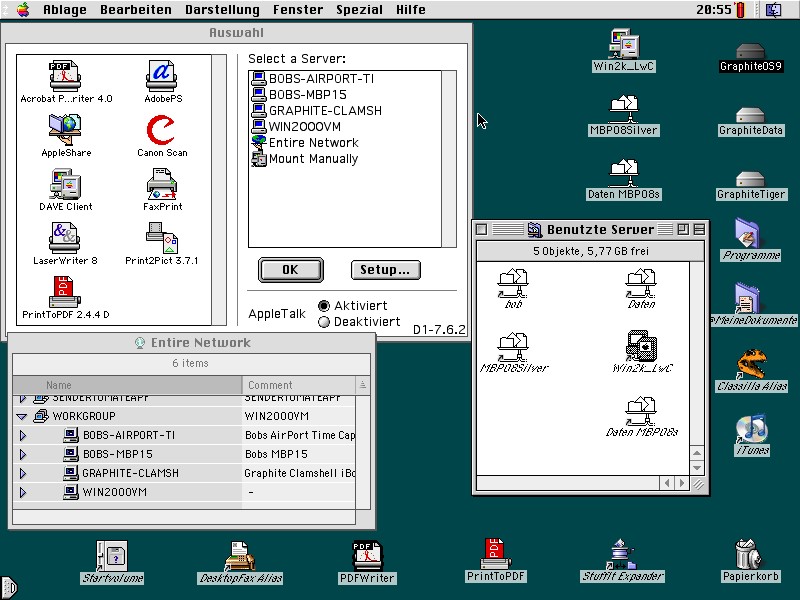Open the Spezial menu
This screenshot has width=800, height=600.
pyautogui.click(x=359, y=10)
